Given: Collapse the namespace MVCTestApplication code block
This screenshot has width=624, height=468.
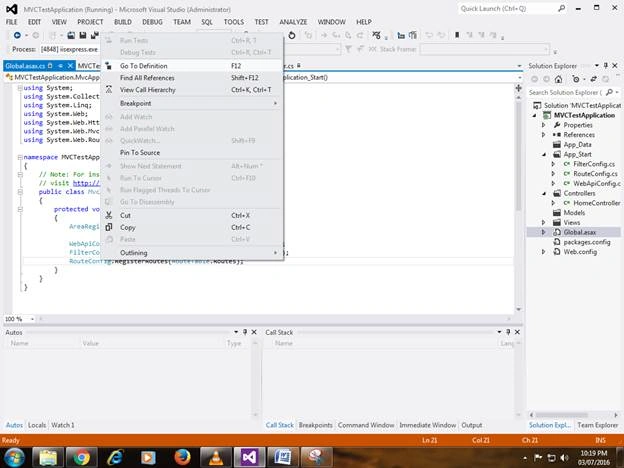Looking at the screenshot, I should 20,157.
